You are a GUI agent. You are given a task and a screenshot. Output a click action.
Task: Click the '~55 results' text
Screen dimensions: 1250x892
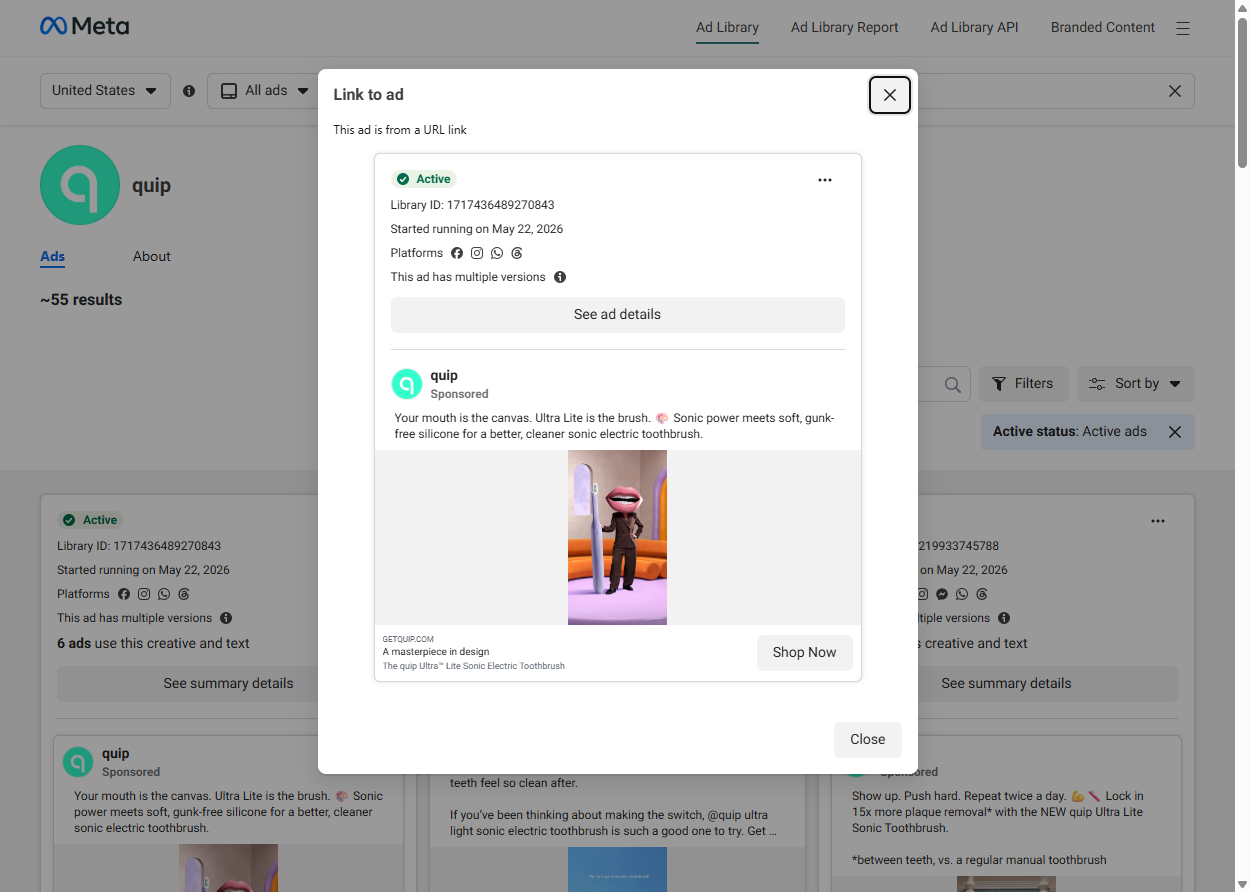[x=81, y=300]
